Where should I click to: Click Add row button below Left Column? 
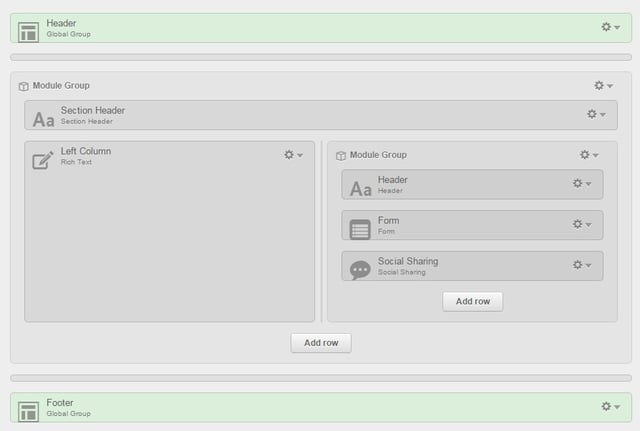[321, 343]
